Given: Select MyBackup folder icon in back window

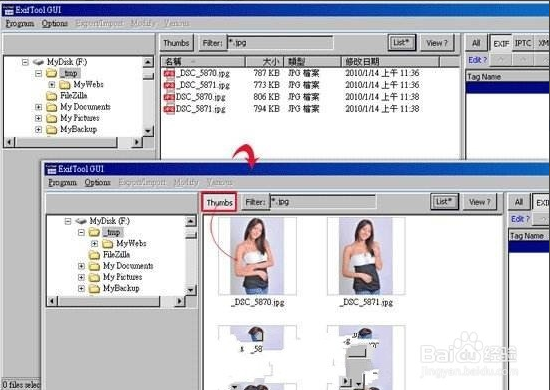Looking at the screenshot, I should pyautogui.click(x=52, y=129).
